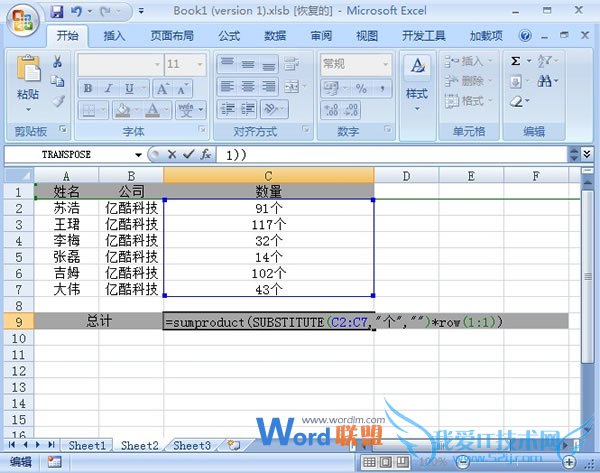Set top vertical alignment

227,64
